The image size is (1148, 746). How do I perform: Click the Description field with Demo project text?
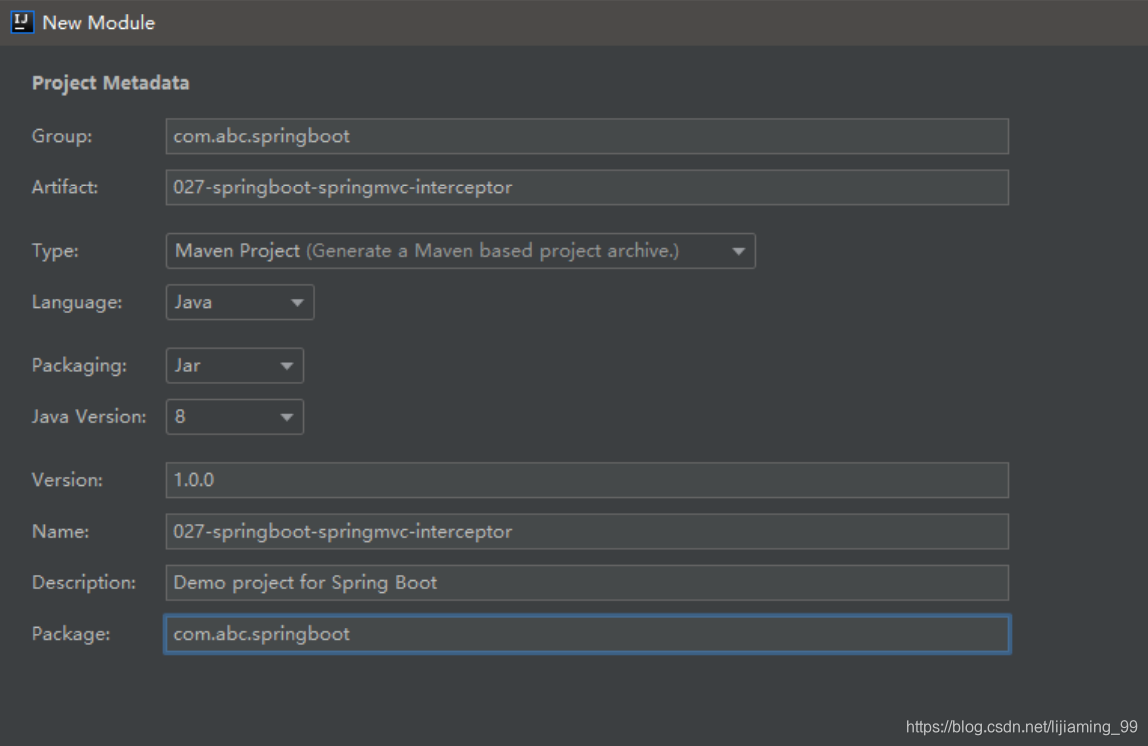587,583
